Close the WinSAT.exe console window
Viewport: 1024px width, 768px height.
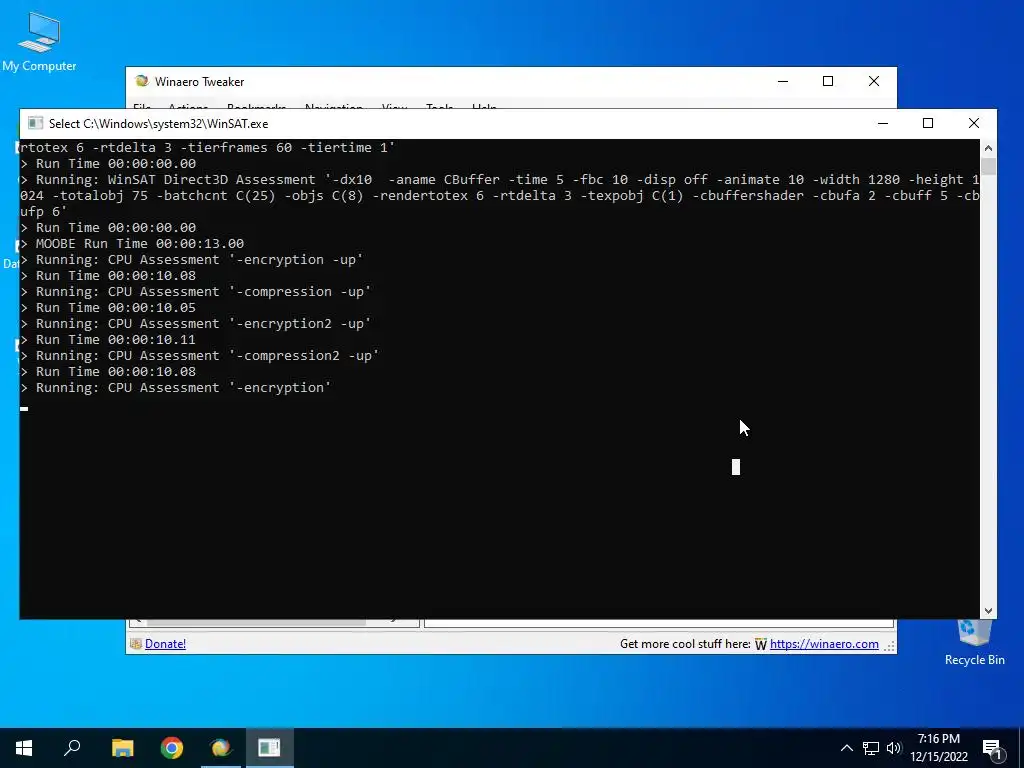[x=974, y=123]
